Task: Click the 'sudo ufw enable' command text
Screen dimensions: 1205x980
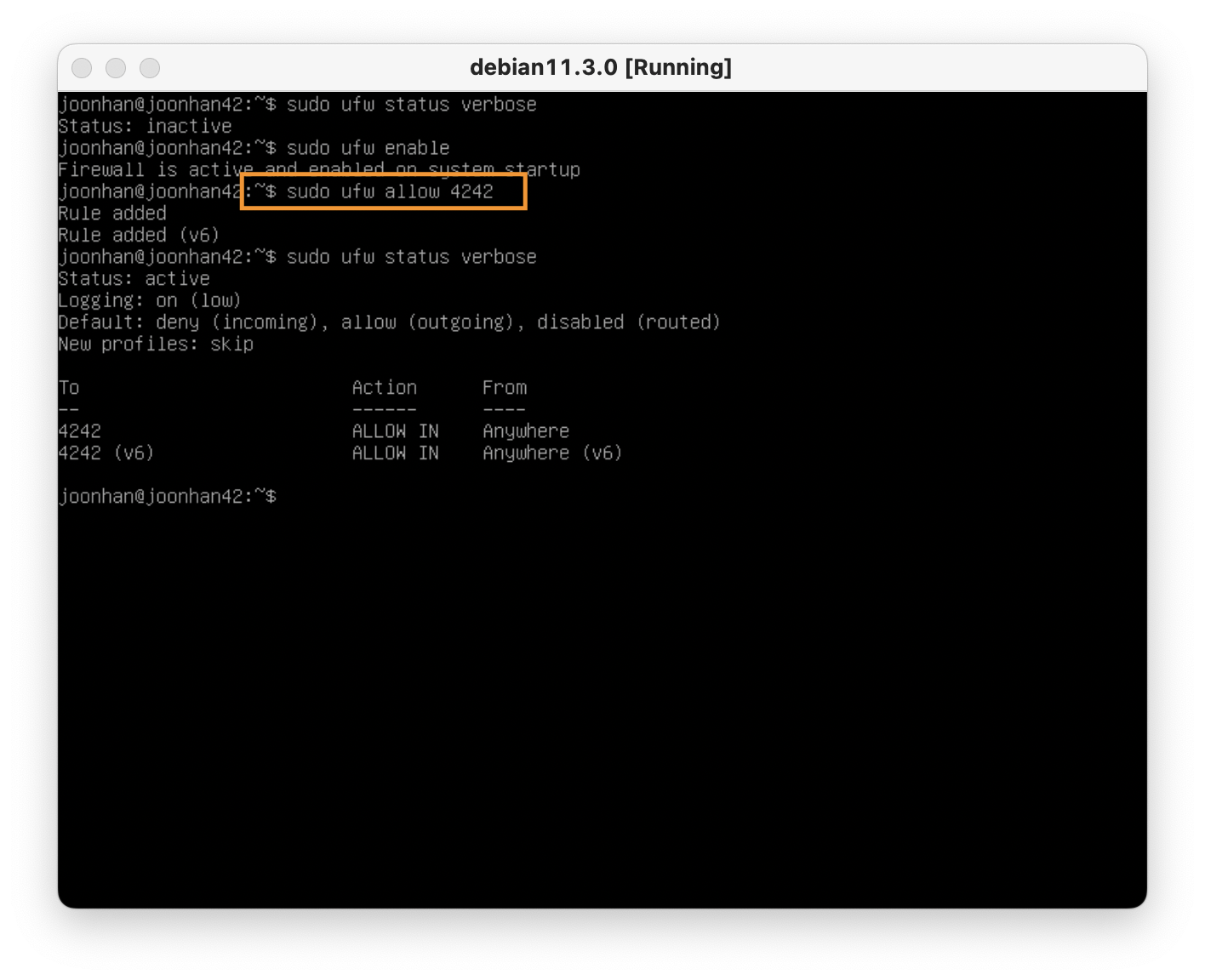Action: [368, 148]
